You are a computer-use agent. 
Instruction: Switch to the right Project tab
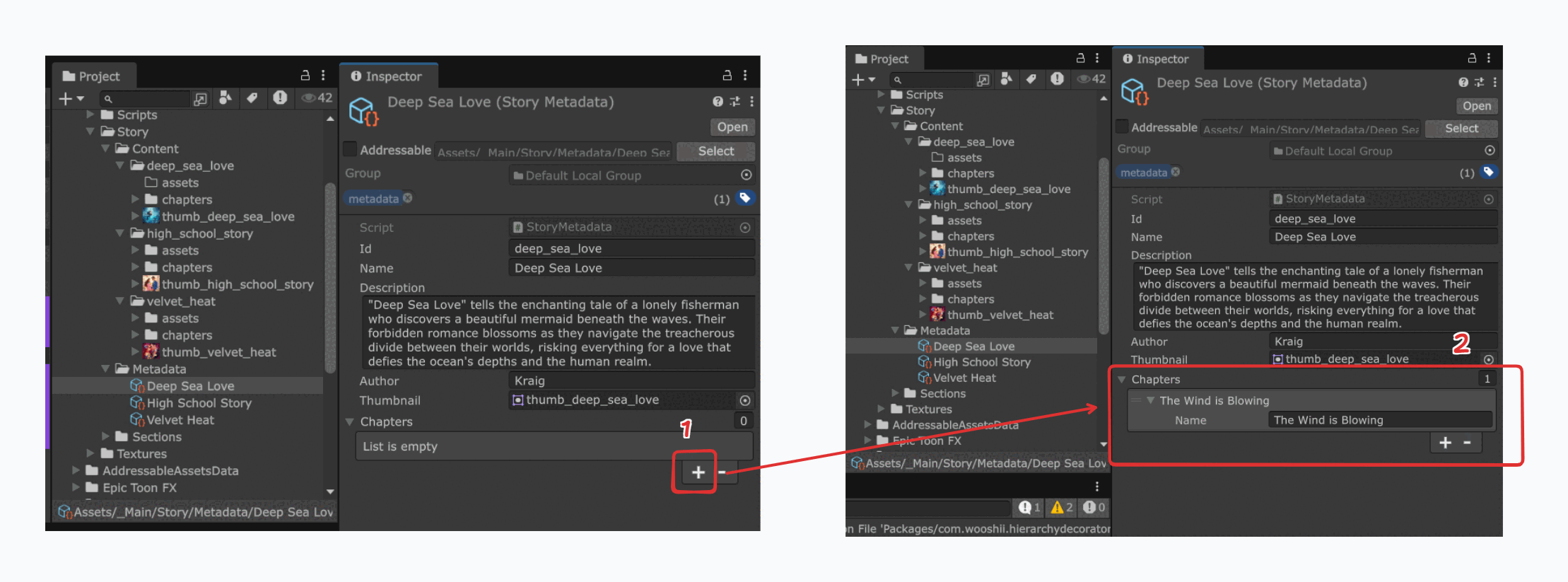click(882, 59)
